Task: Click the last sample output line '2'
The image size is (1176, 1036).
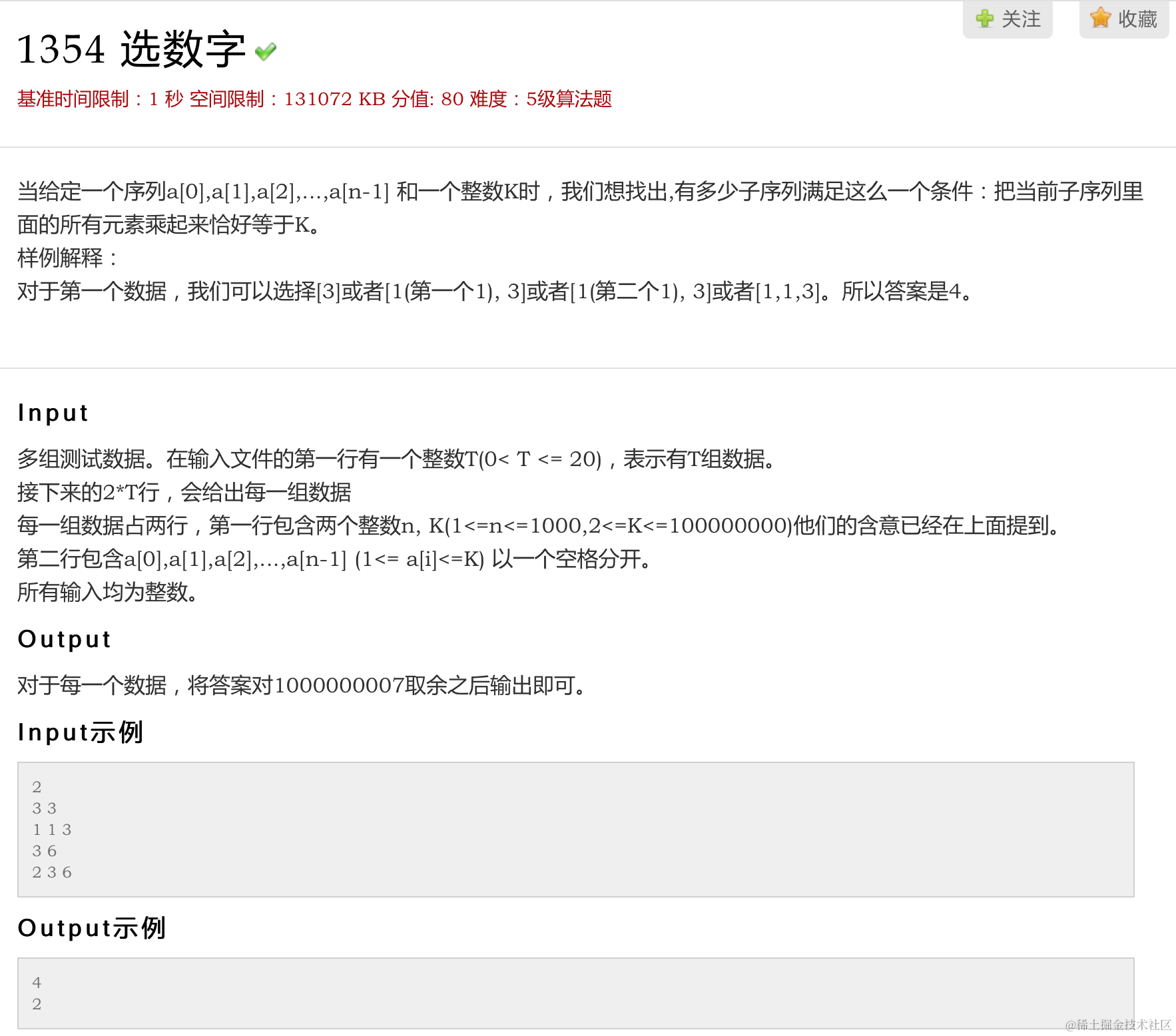Action: point(37,1004)
